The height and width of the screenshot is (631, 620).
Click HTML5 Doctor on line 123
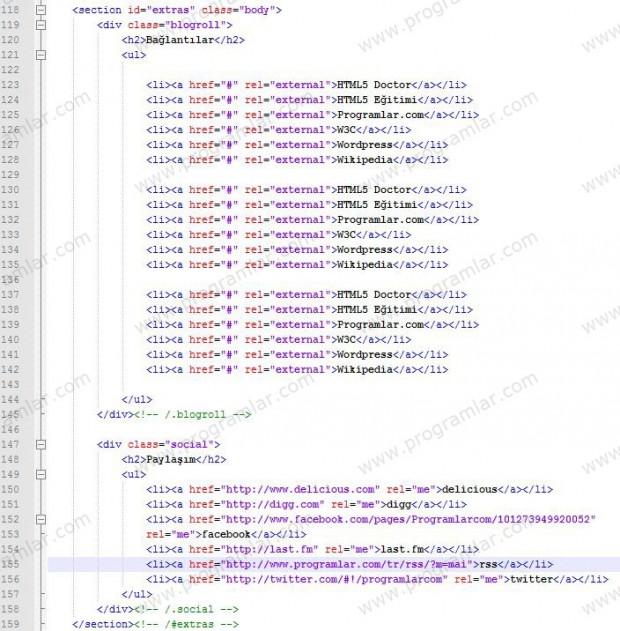point(374,85)
